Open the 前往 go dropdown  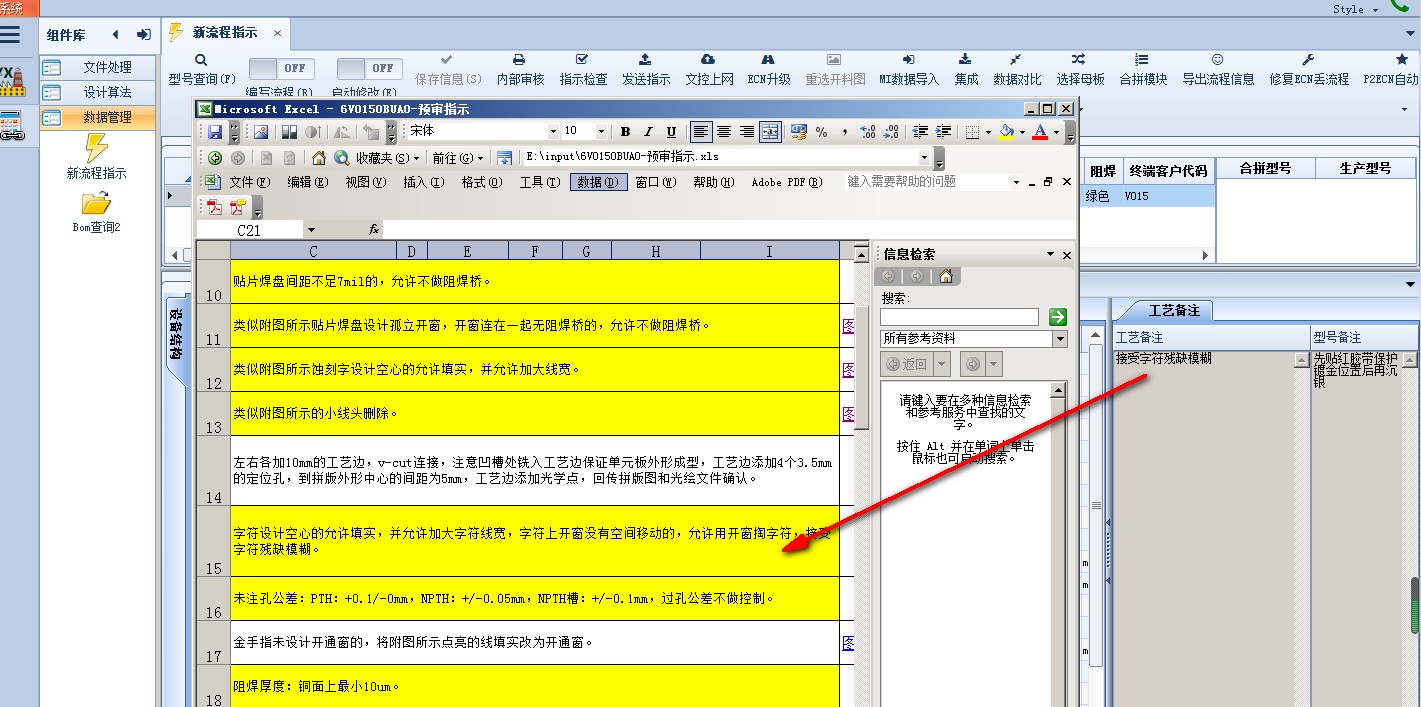pos(458,157)
